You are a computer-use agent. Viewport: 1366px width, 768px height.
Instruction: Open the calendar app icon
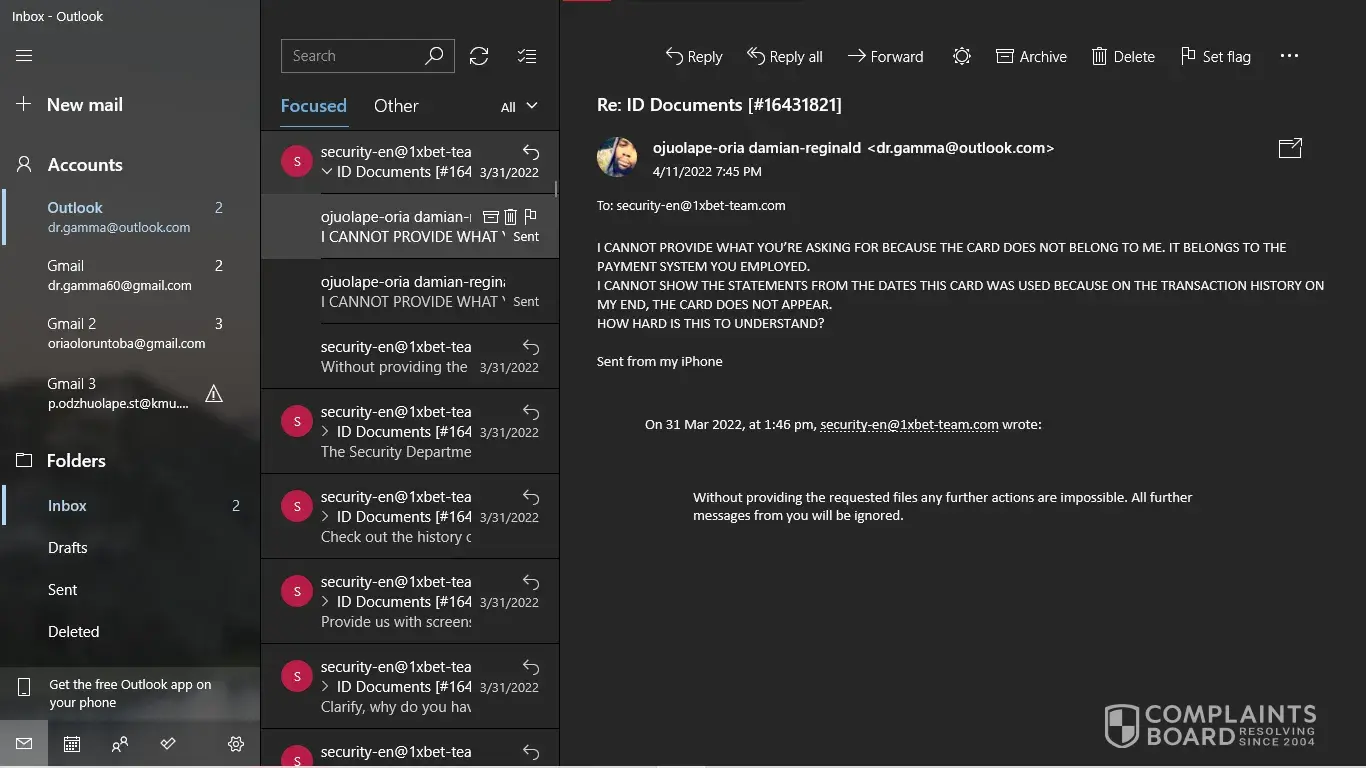click(x=72, y=744)
